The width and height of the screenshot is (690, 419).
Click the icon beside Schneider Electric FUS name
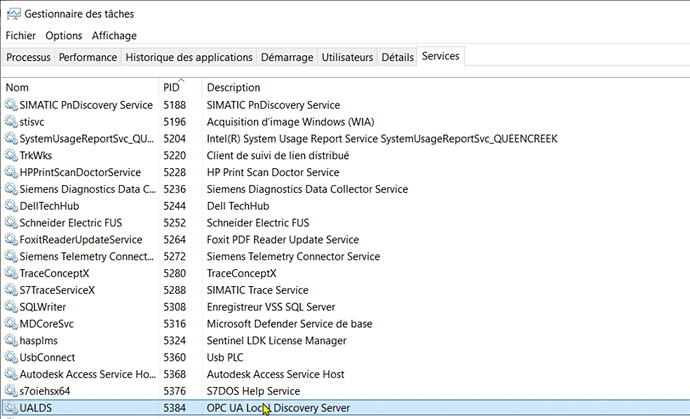[x=11, y=222]
